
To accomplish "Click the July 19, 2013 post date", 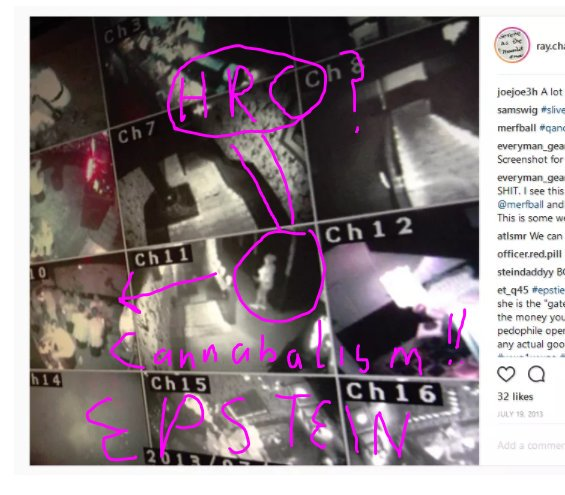I will tap(520, 414).
